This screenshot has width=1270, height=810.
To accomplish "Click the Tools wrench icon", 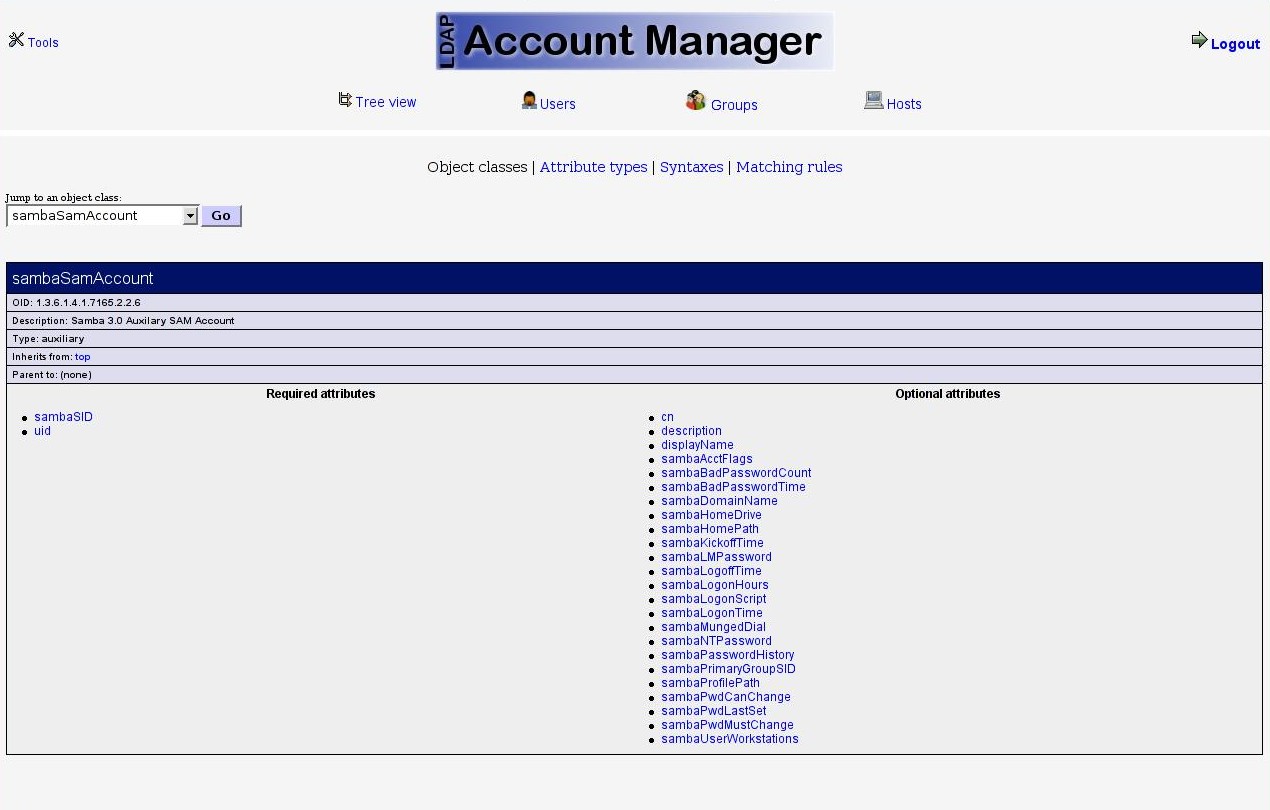I will (16, 40).
